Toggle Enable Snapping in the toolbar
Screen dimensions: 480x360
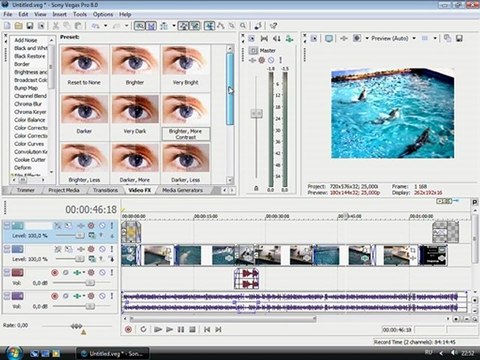[140, 26]
